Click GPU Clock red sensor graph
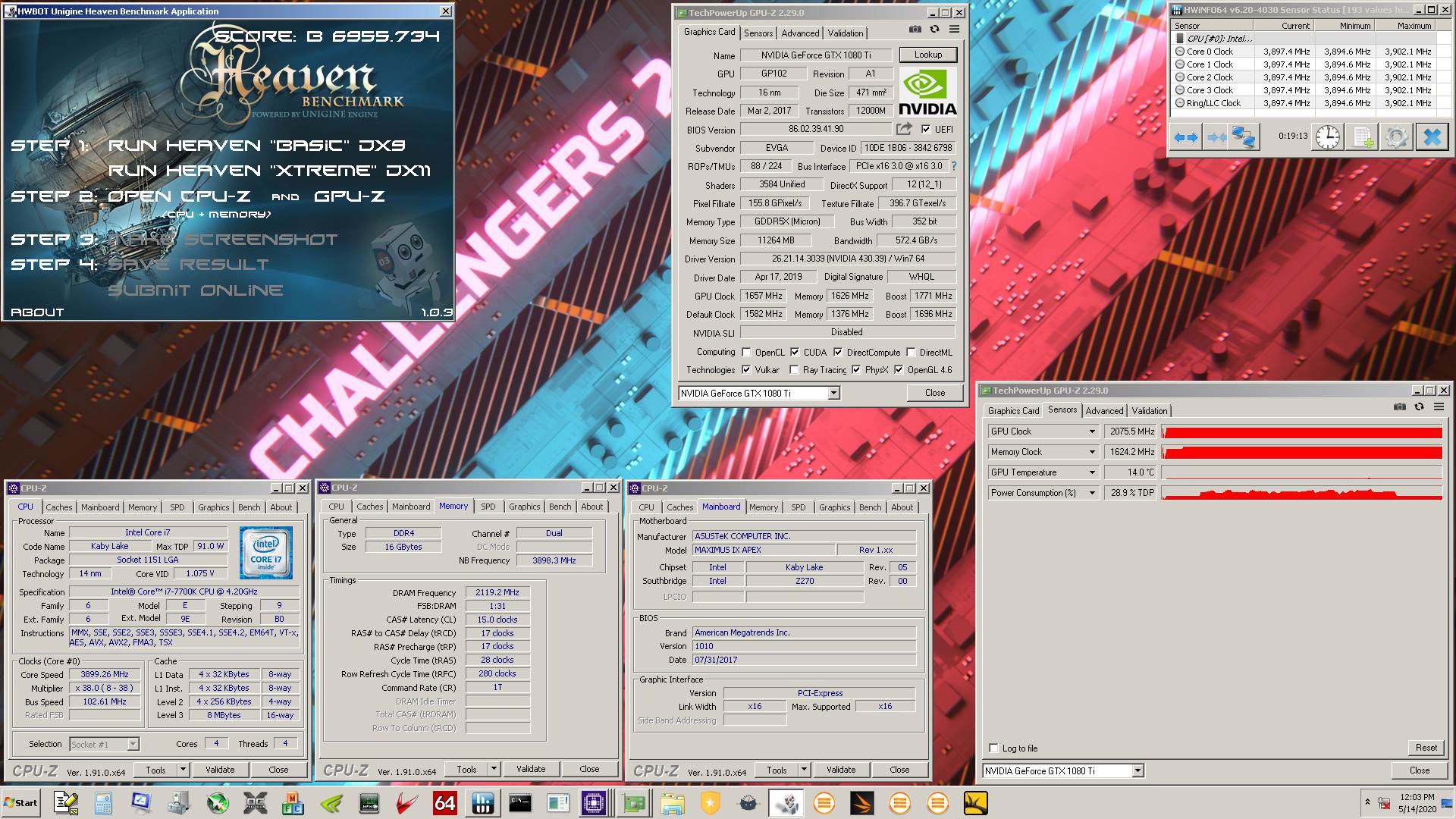1456x819 pixels. 1302,431
